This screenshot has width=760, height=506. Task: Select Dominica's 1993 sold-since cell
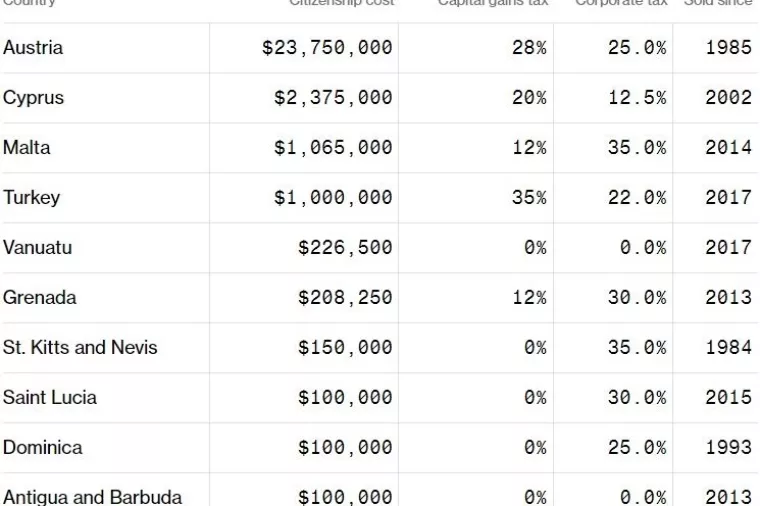tap(728, 448)
